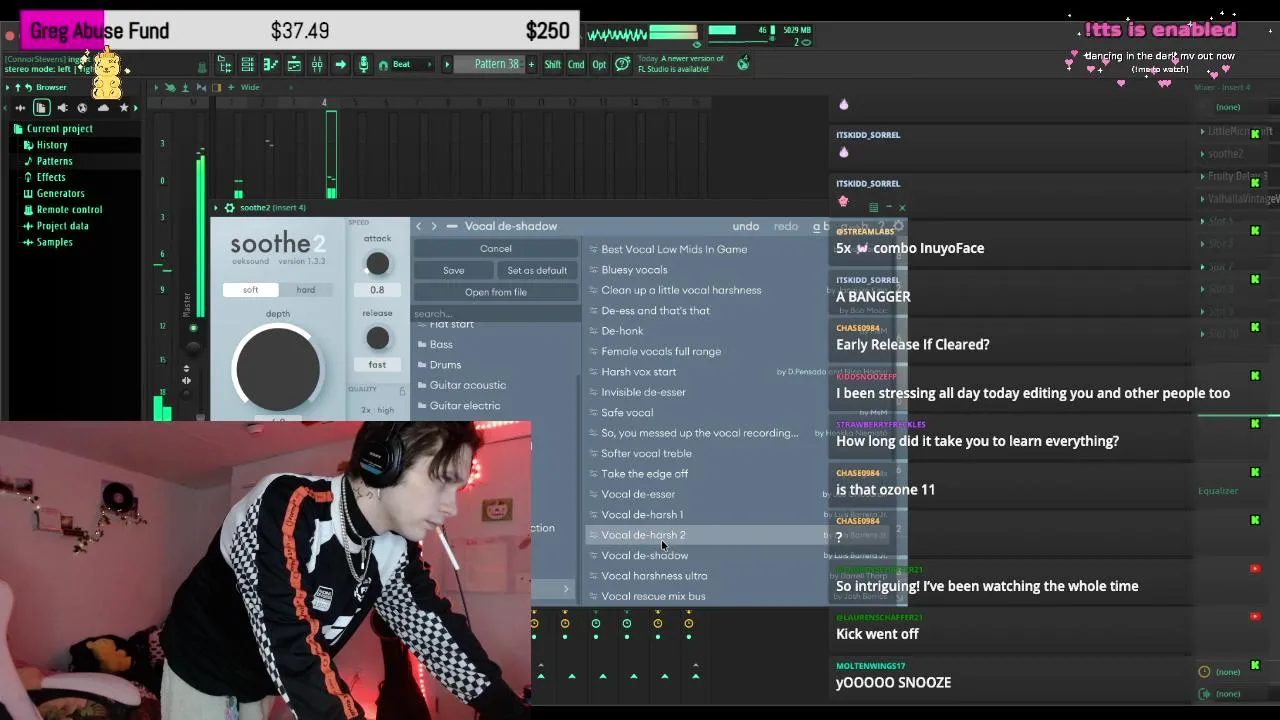Click the Guitar acoustic preset folder
This screenshot has width=1280, height=720.
467,385
